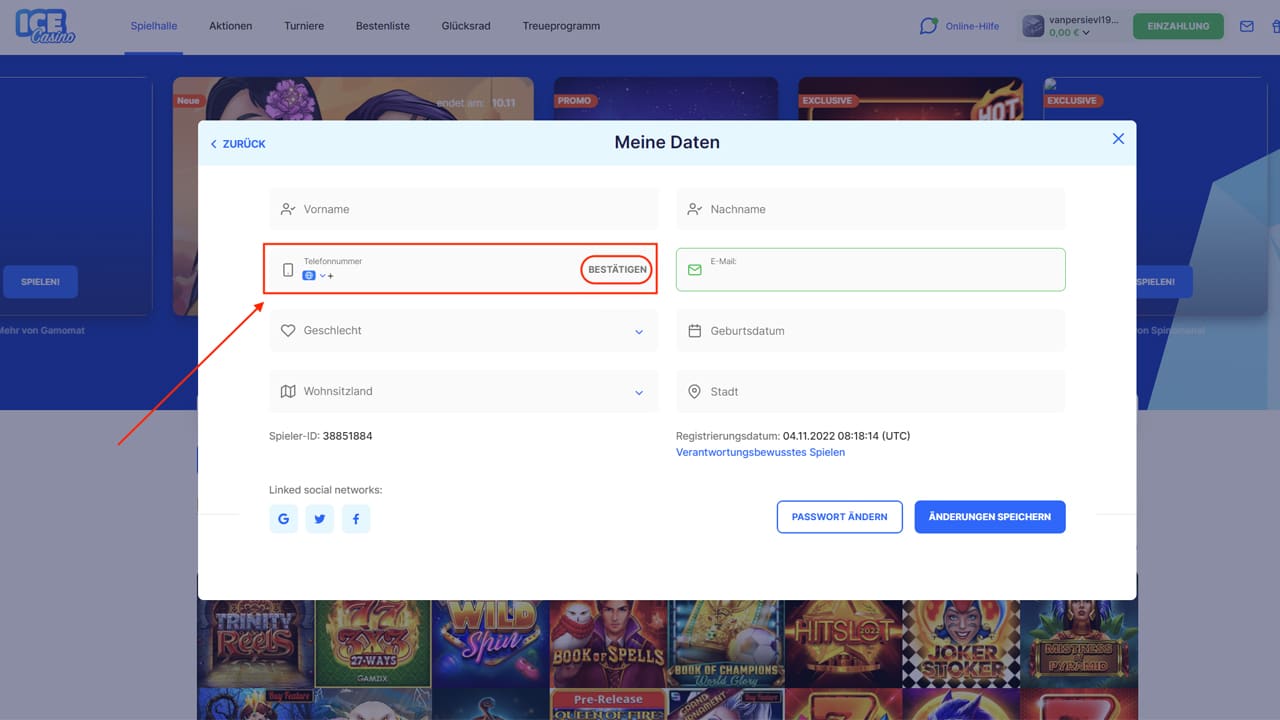Open the Glücksrad menu item
Viewport: 1280px width, 720px height.
[466, 26]
